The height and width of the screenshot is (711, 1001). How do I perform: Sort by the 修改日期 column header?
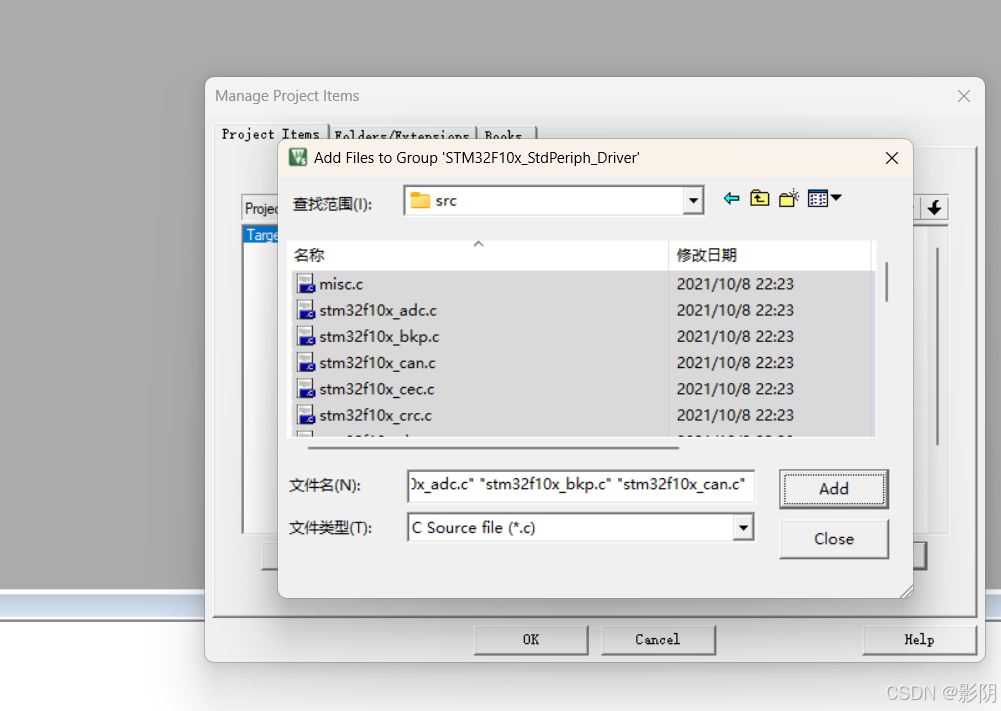tap(770, 255)
